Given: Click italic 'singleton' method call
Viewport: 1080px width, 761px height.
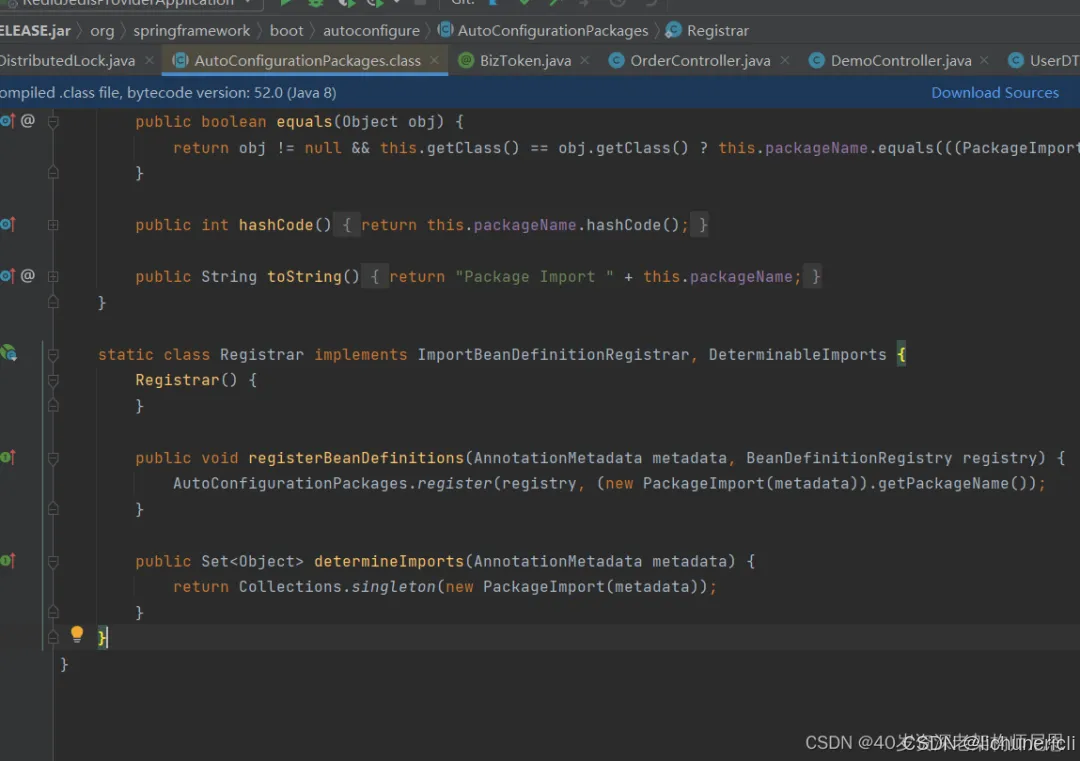Looking at the screenshot, I should click(x=394, y=587).
